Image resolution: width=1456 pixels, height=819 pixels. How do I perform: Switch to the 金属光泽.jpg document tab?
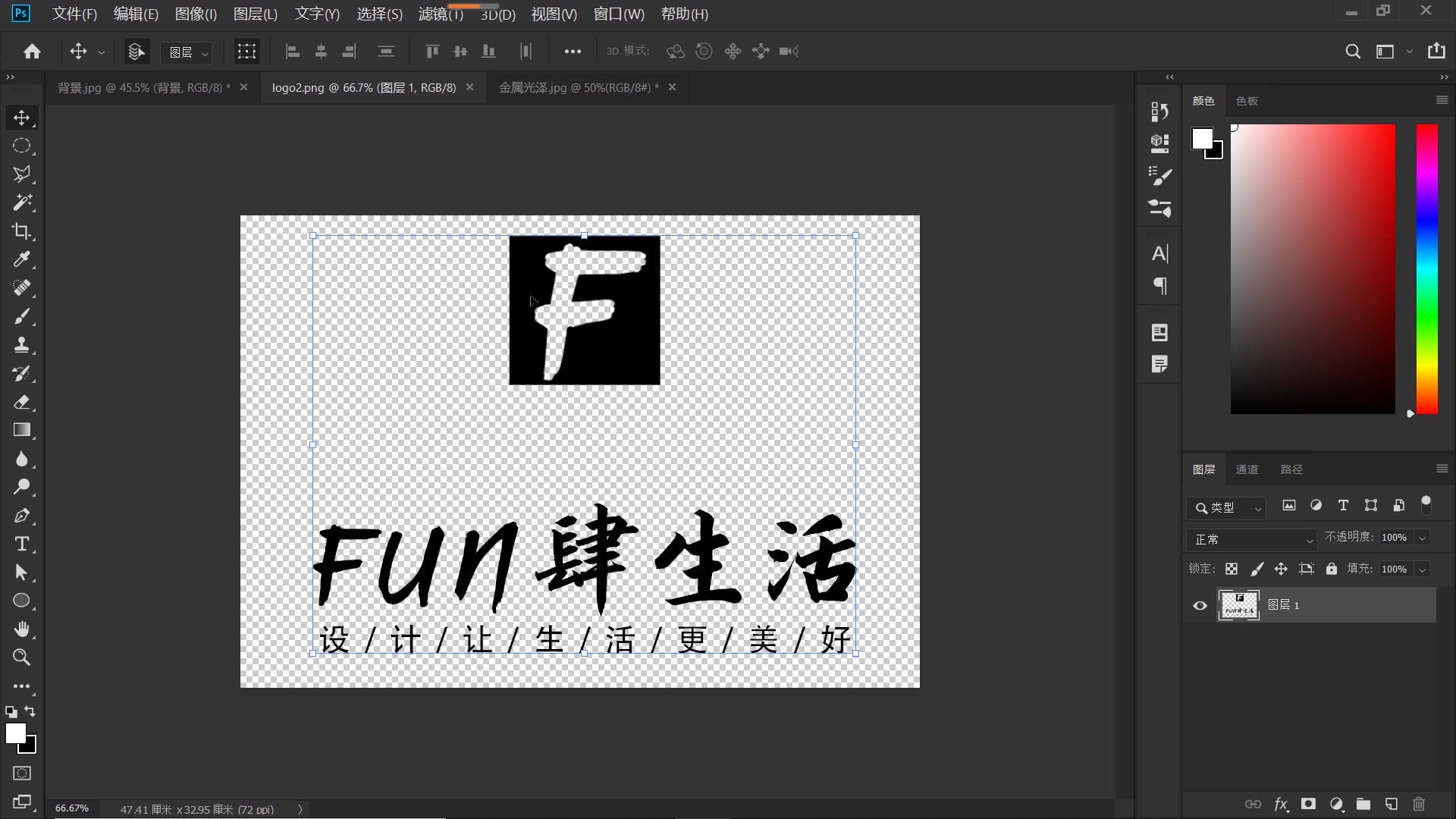tap(578, 87)
